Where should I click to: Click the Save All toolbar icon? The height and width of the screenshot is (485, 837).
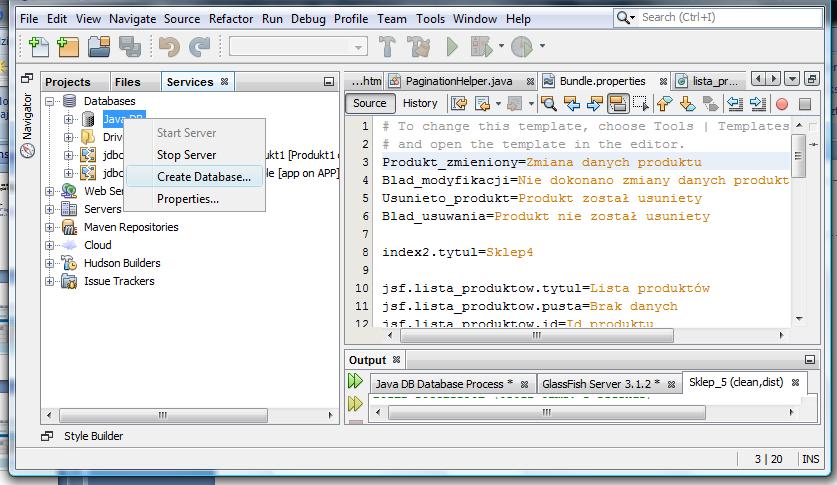point(130,46)
